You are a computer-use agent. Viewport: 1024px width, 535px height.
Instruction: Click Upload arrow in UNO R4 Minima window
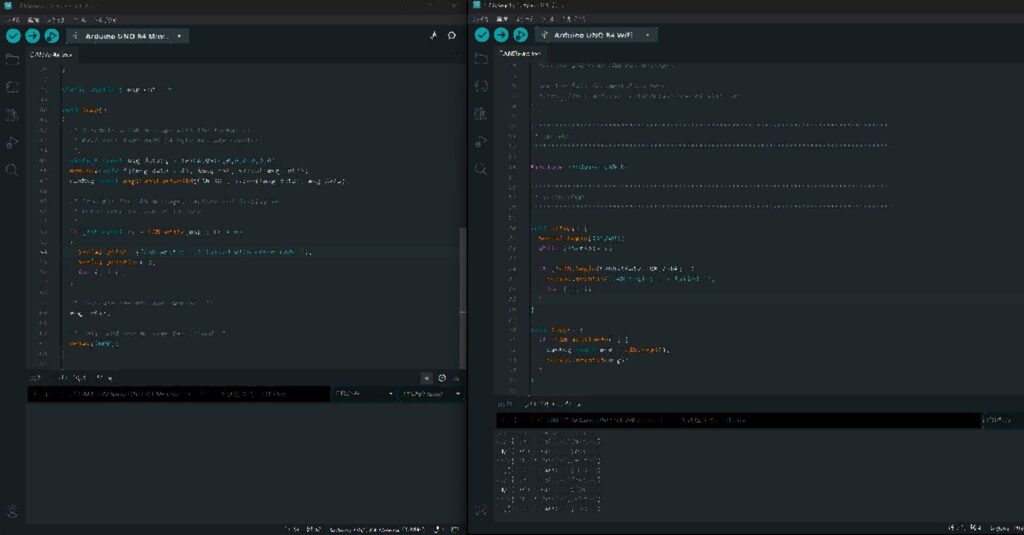pos(32,35)
